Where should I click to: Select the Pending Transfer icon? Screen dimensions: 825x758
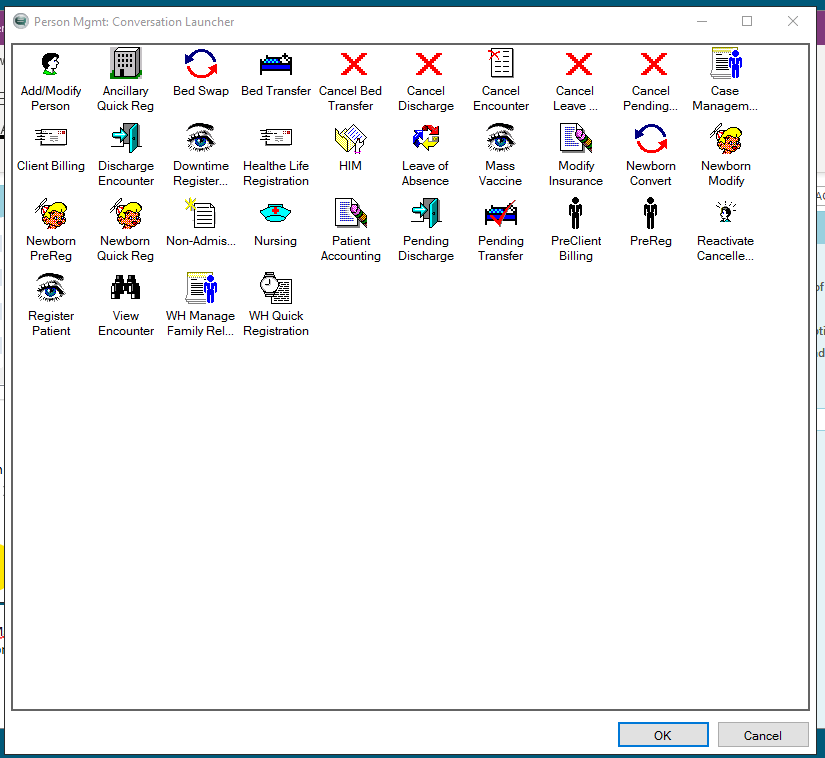[x=501, y=214]
